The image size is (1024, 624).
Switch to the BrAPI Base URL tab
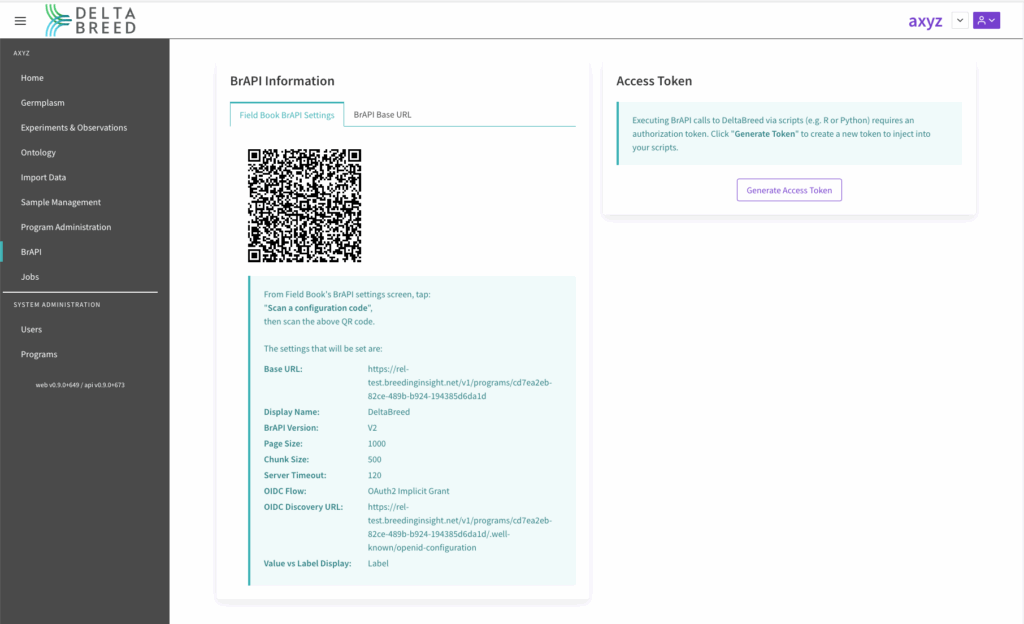[382, 115]
